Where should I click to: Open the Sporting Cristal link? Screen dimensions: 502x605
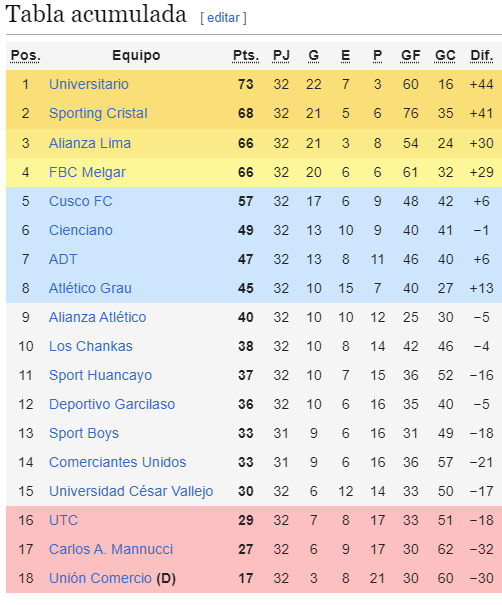[x=98, y=113]
